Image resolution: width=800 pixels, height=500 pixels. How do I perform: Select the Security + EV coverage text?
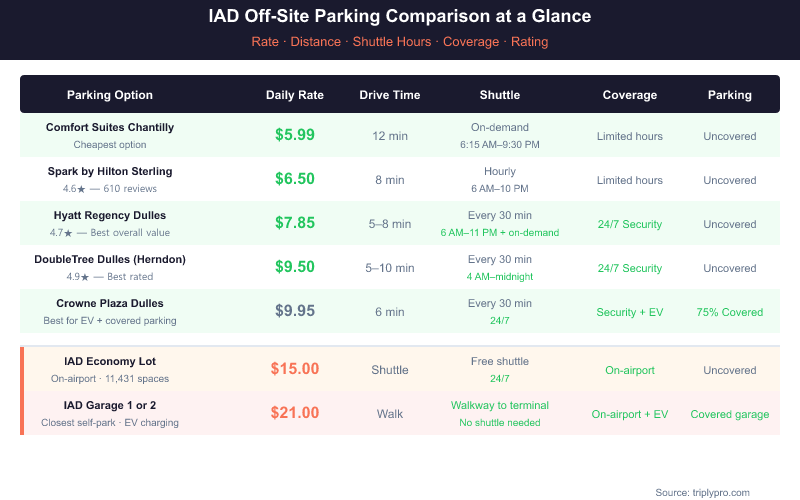630,312
